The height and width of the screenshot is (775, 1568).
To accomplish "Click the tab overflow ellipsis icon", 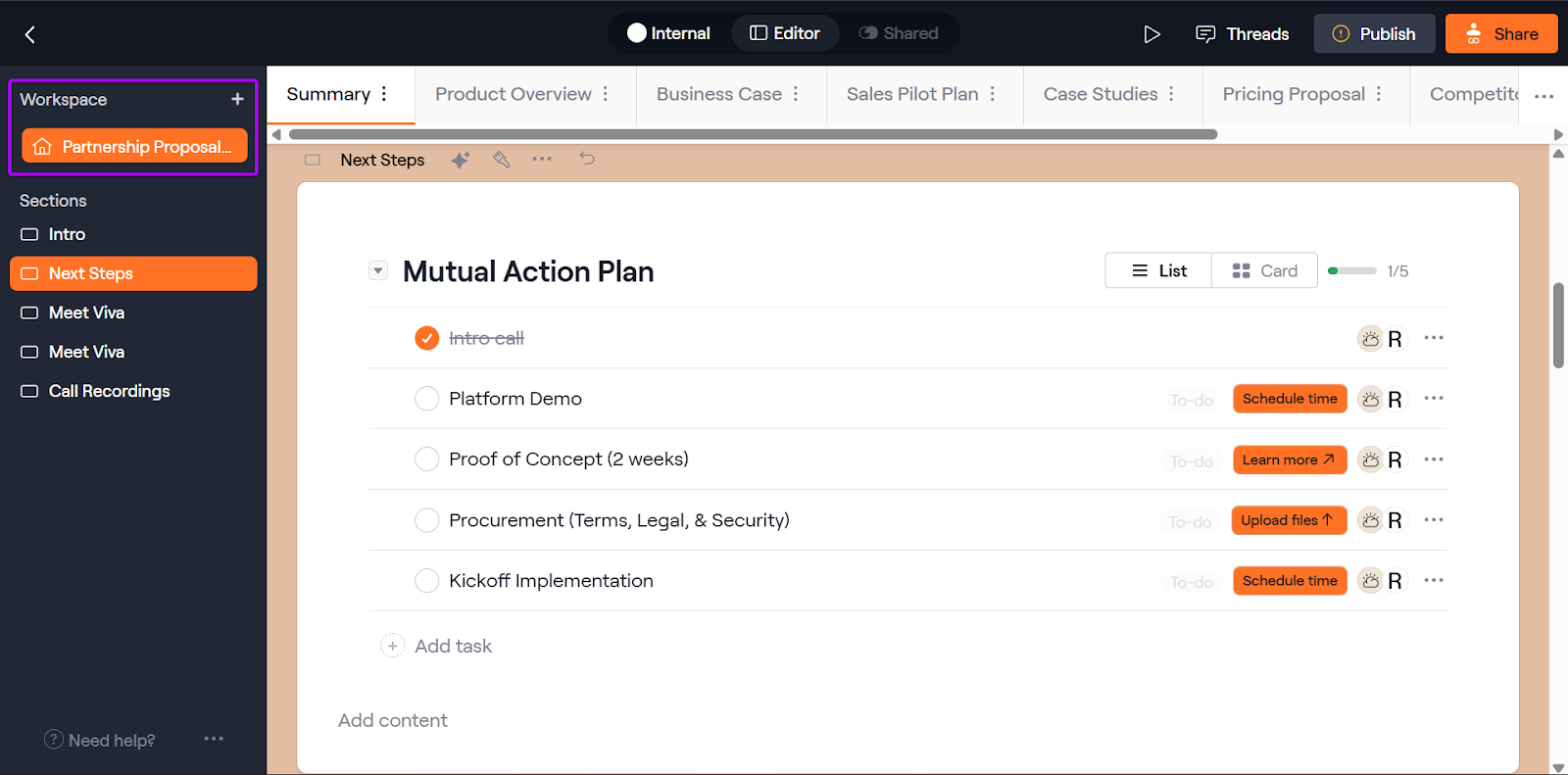I will (1544, 96).
